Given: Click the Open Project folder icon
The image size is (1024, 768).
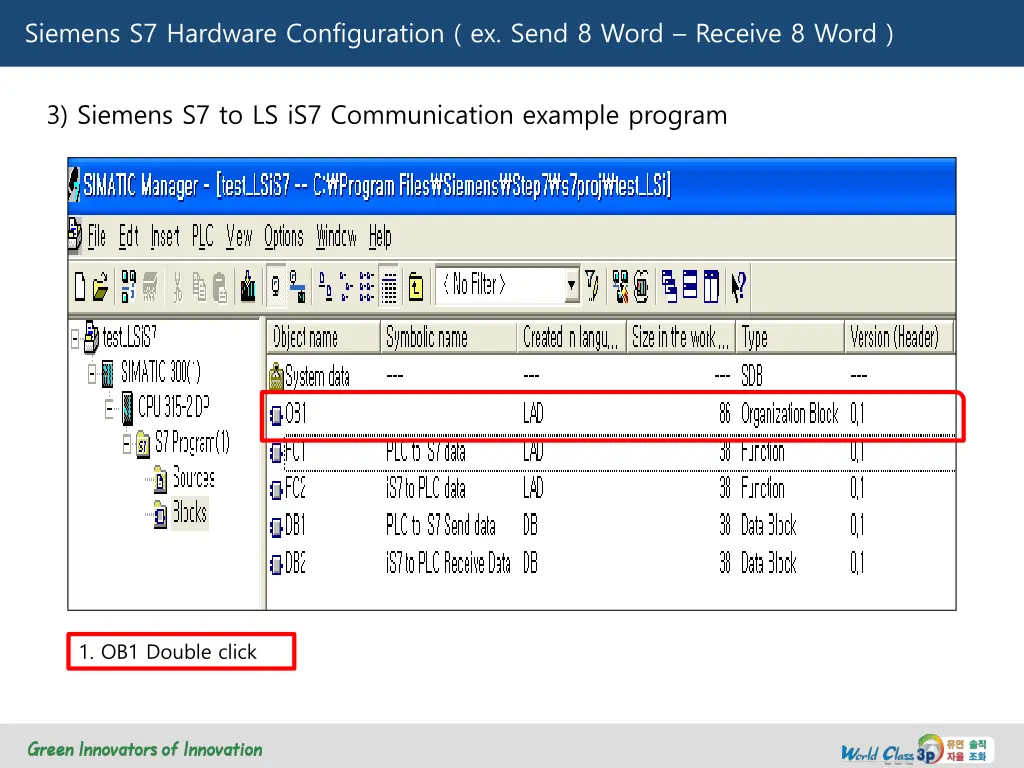Looking at the screenshot, I should click(x=100, y=287).
